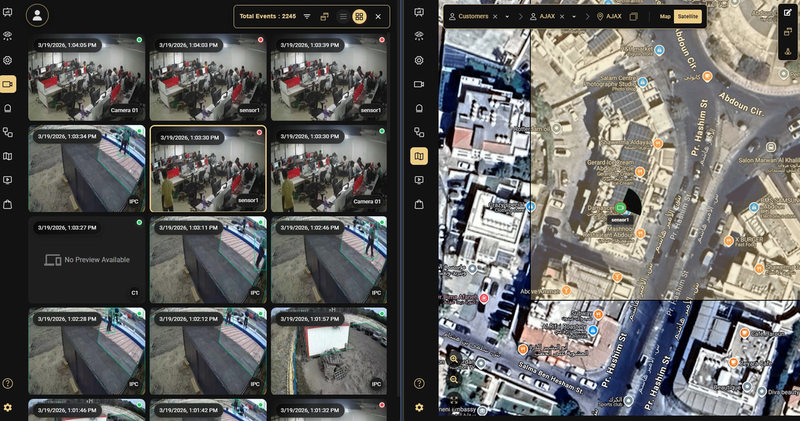Open yellow settings gear in events panel sidebar

8,407
